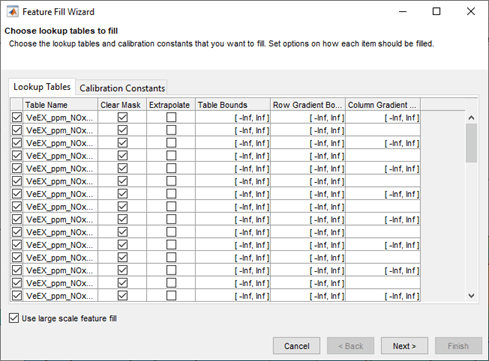
Task: Click the Extrapolate column header
Action: (x=171, y=105)
